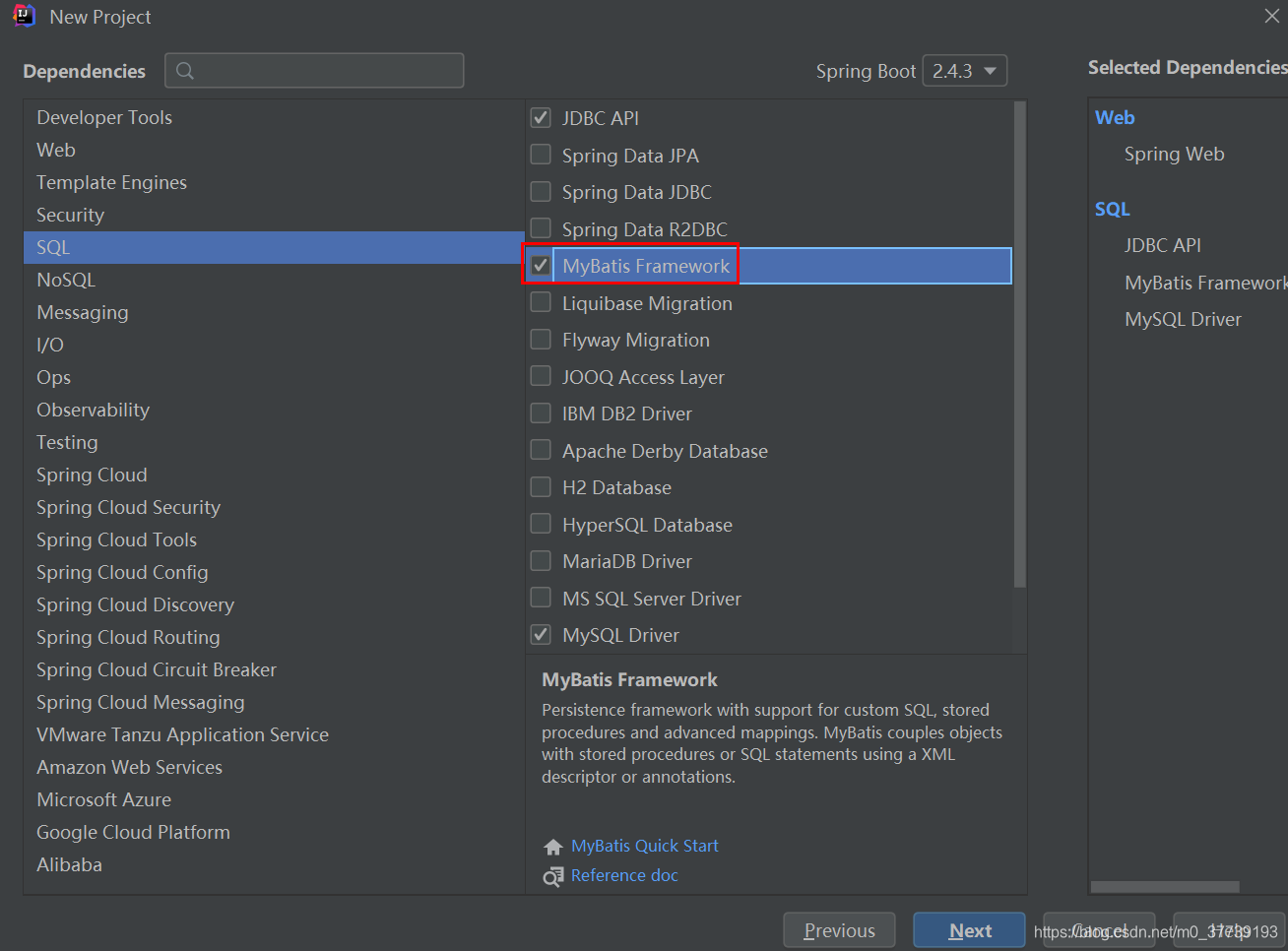Screen dimensions: 1288x951
Task: Enable the MS SQL Server Driver checkbox
Action: click(541, 598)
